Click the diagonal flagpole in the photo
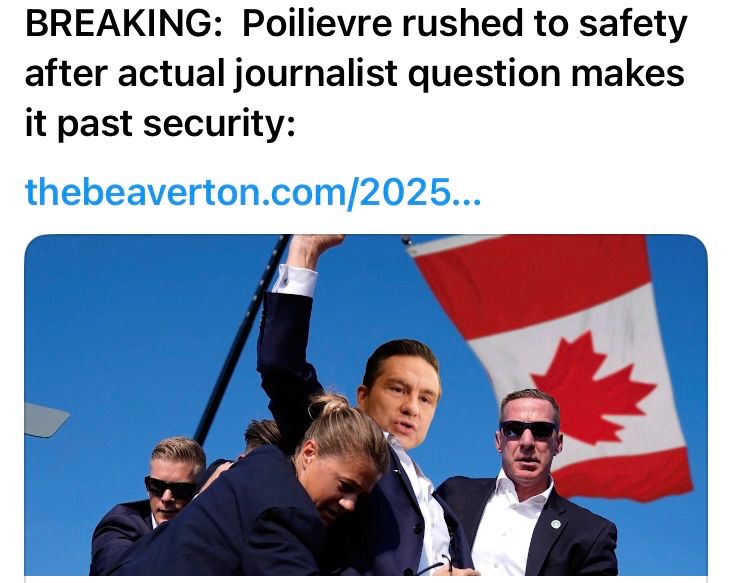Image resolution: width=732 pixels, height=583 pixels. click(x=242, y=340)
